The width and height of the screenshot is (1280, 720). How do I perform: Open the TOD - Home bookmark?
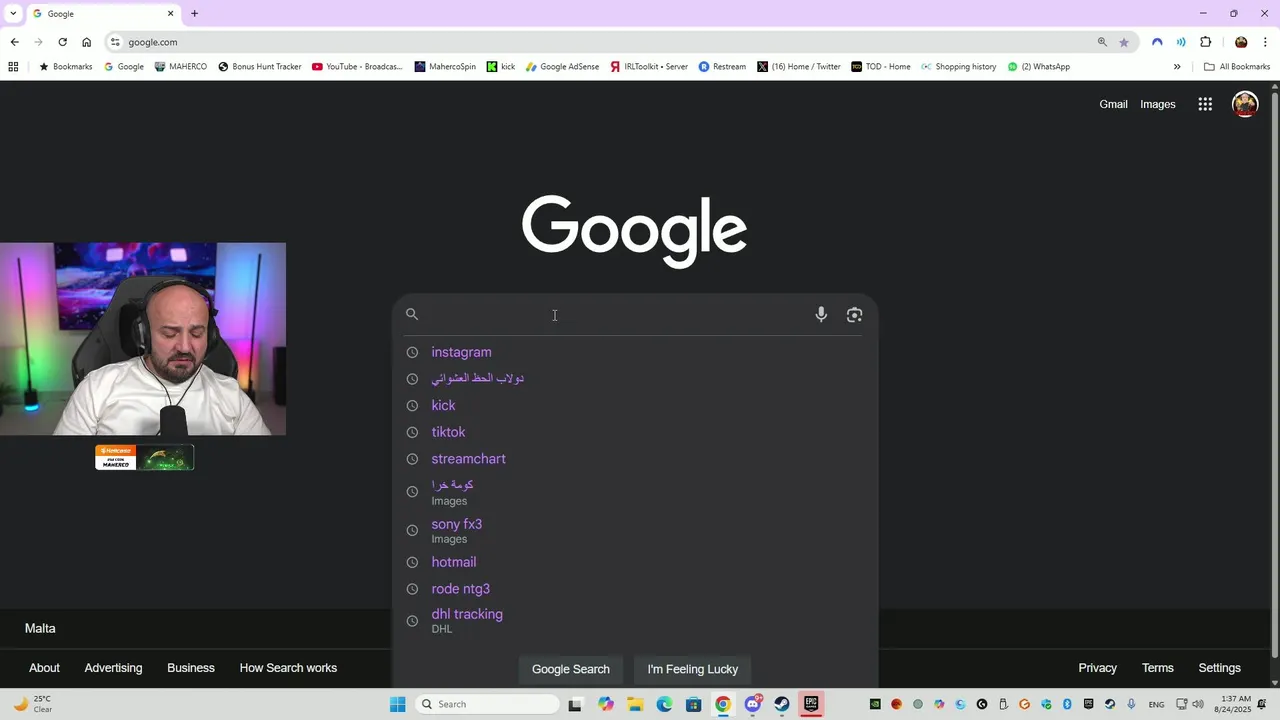[x=881, y=67]
